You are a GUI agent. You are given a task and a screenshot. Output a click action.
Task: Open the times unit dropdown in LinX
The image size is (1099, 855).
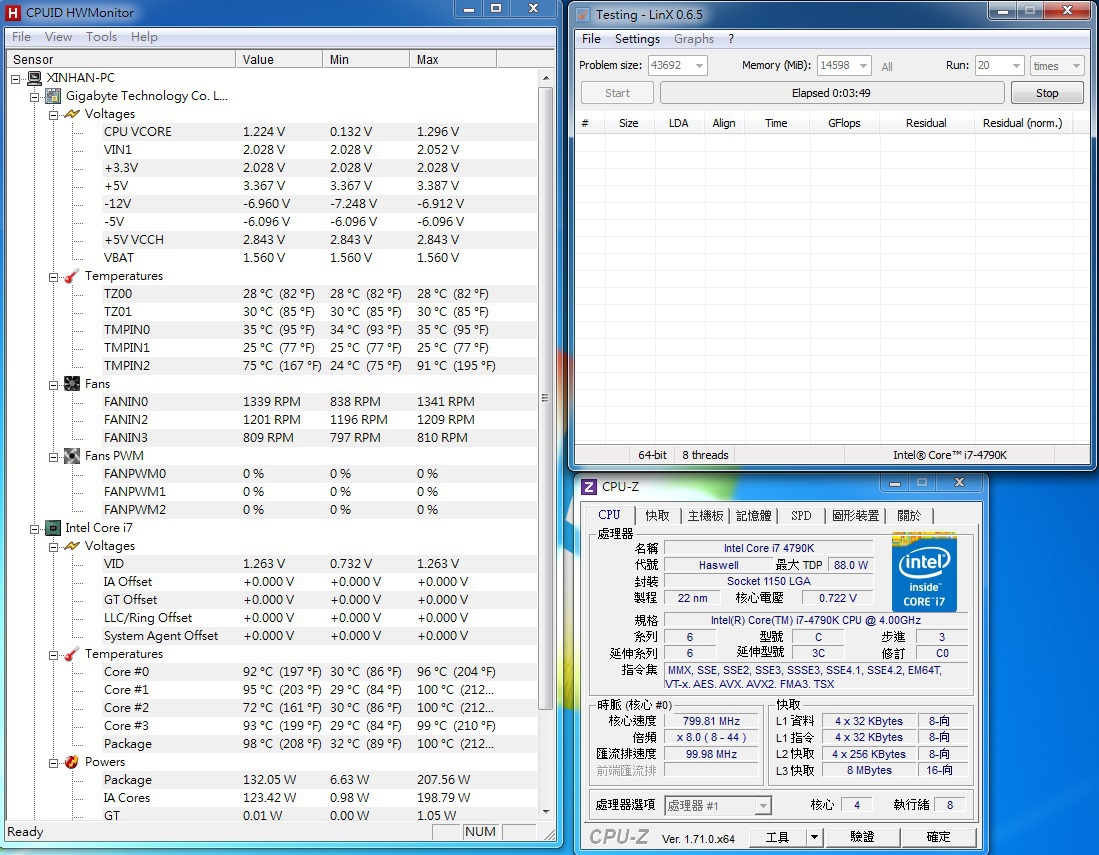(1076, 66)
